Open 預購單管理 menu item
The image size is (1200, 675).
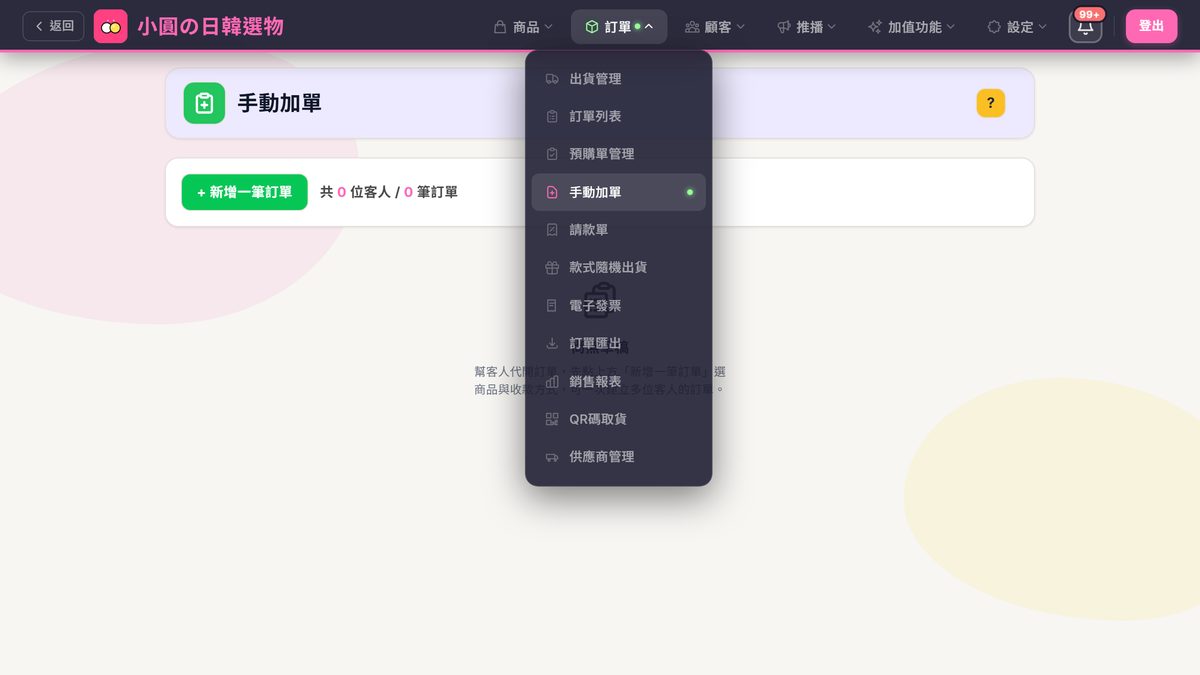pyautogui.click(x=618, y=154)
